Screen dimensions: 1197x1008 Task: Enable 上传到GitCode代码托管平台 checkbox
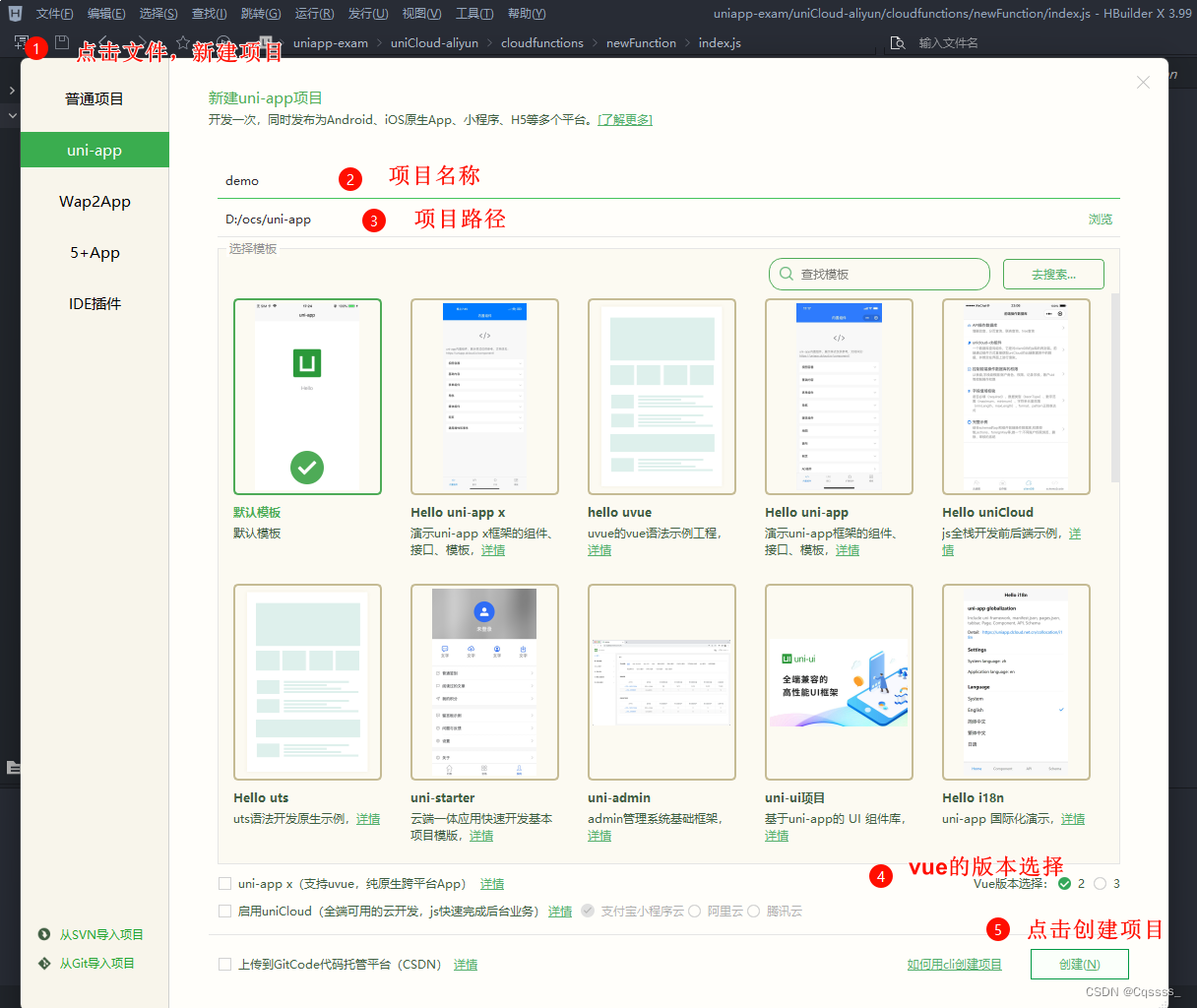coord(225,965)
